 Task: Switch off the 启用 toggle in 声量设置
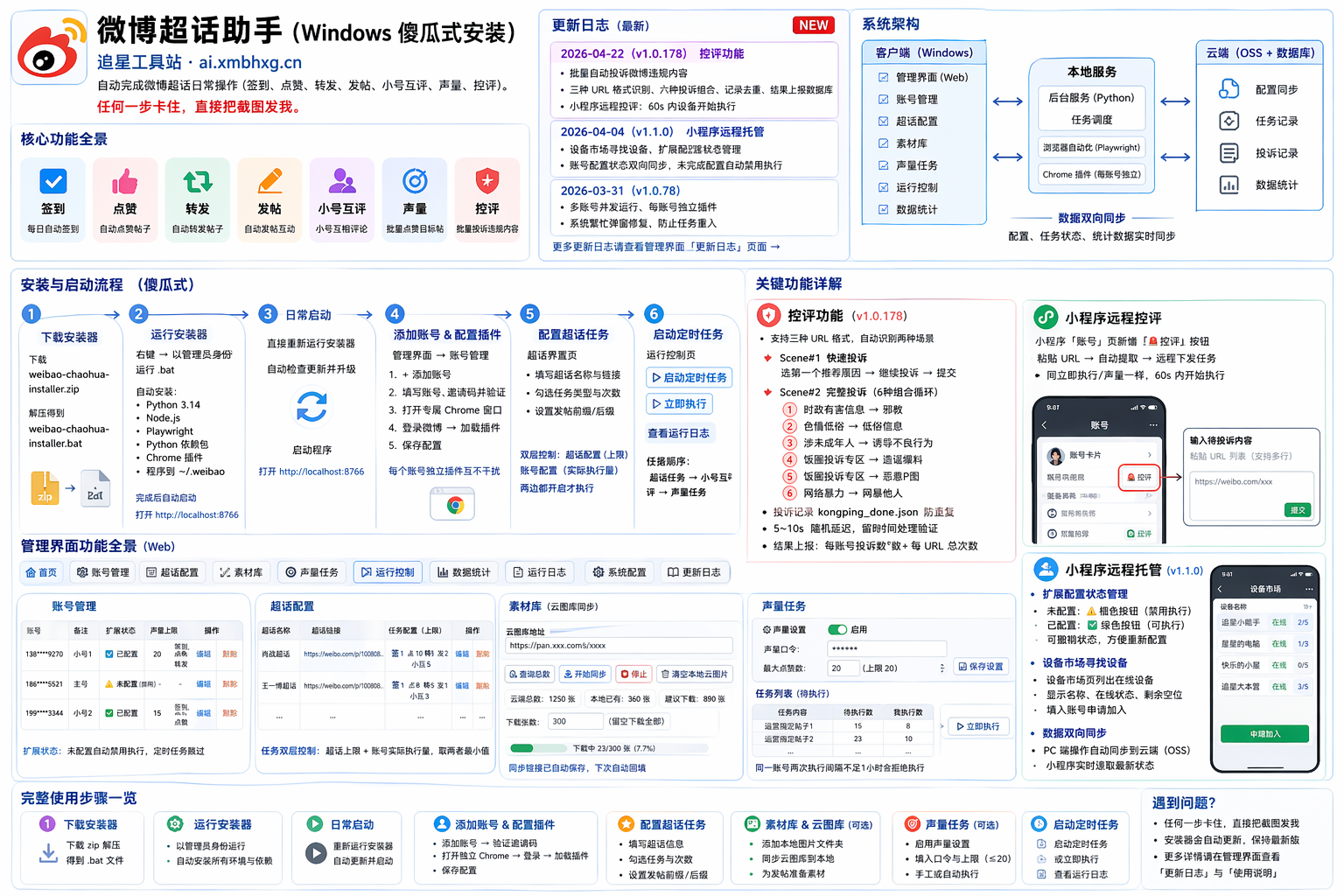(x=837, y=629)
